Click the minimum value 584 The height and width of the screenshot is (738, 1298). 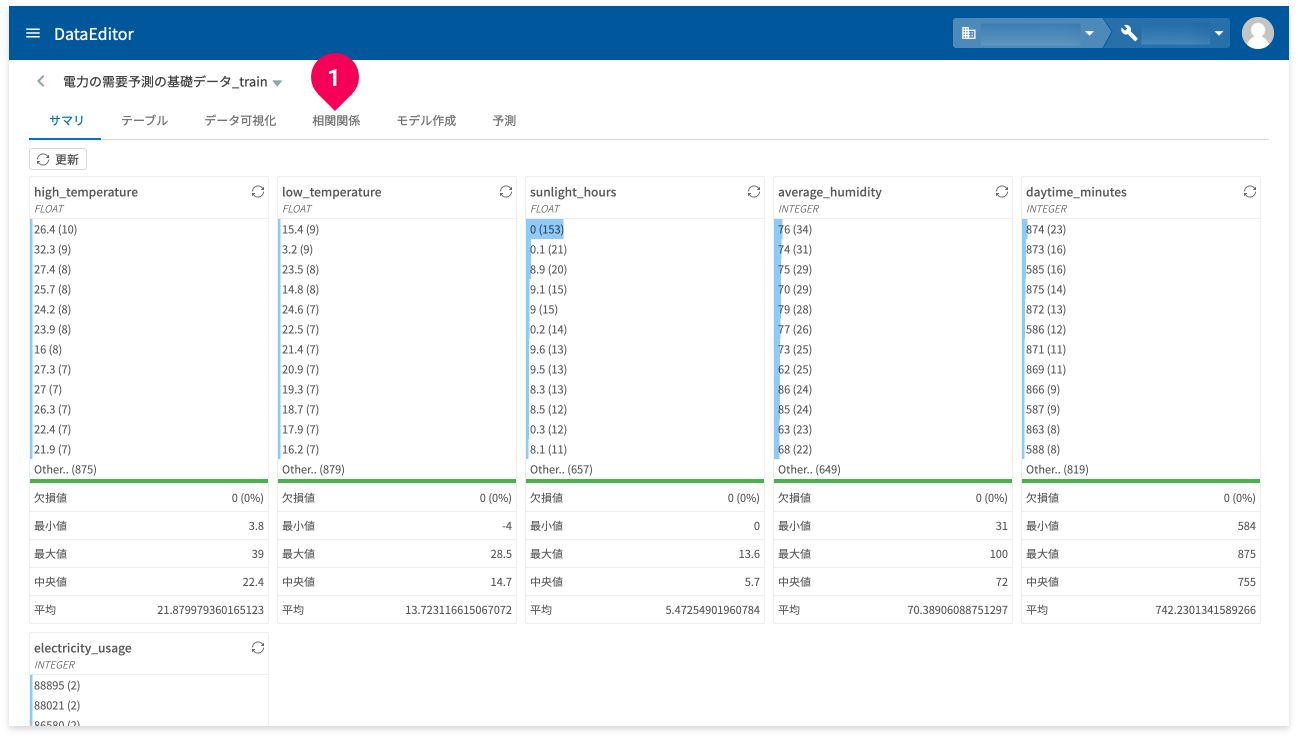pos(1246,526)
